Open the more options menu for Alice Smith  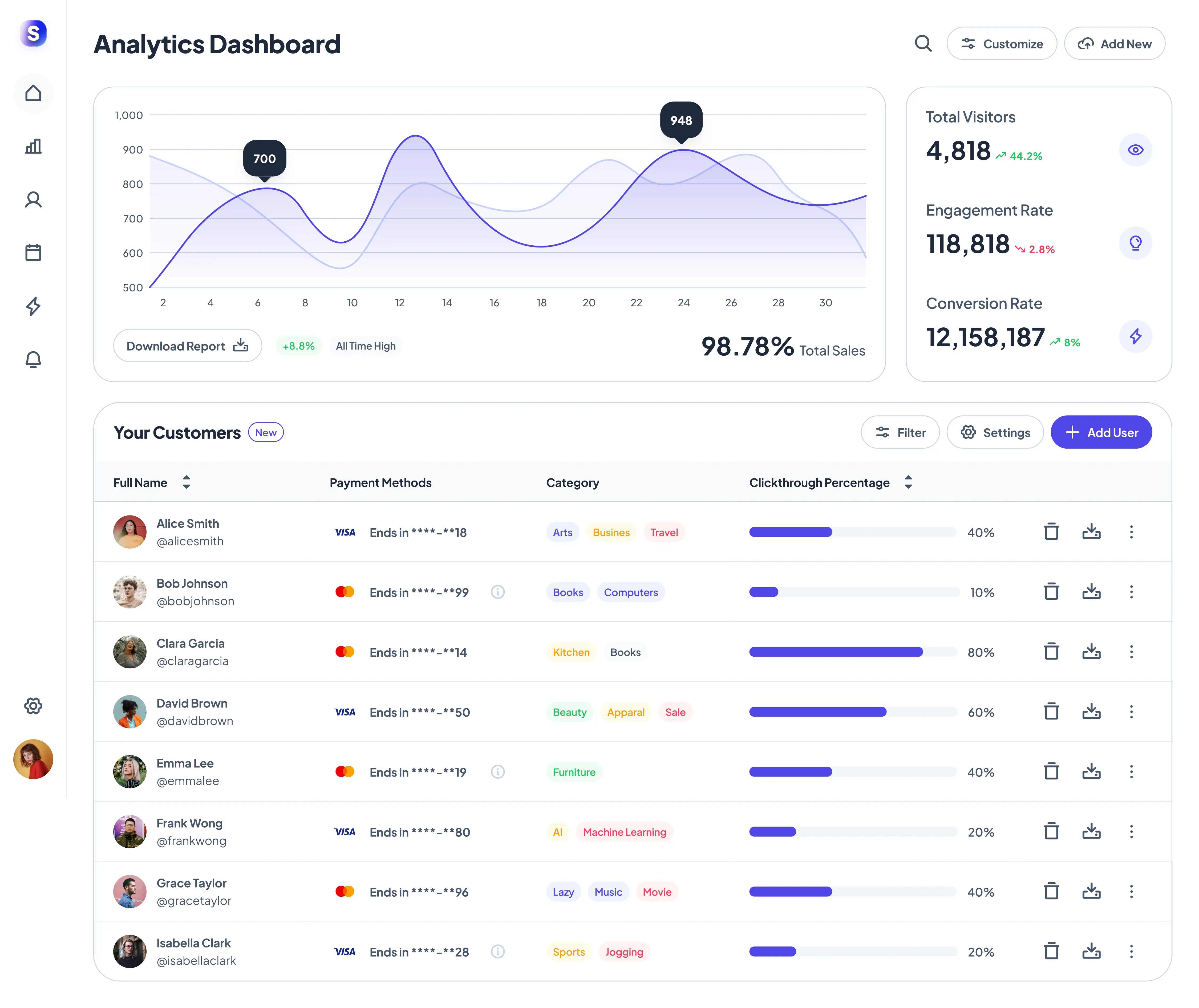click(x=1132, y=532)
